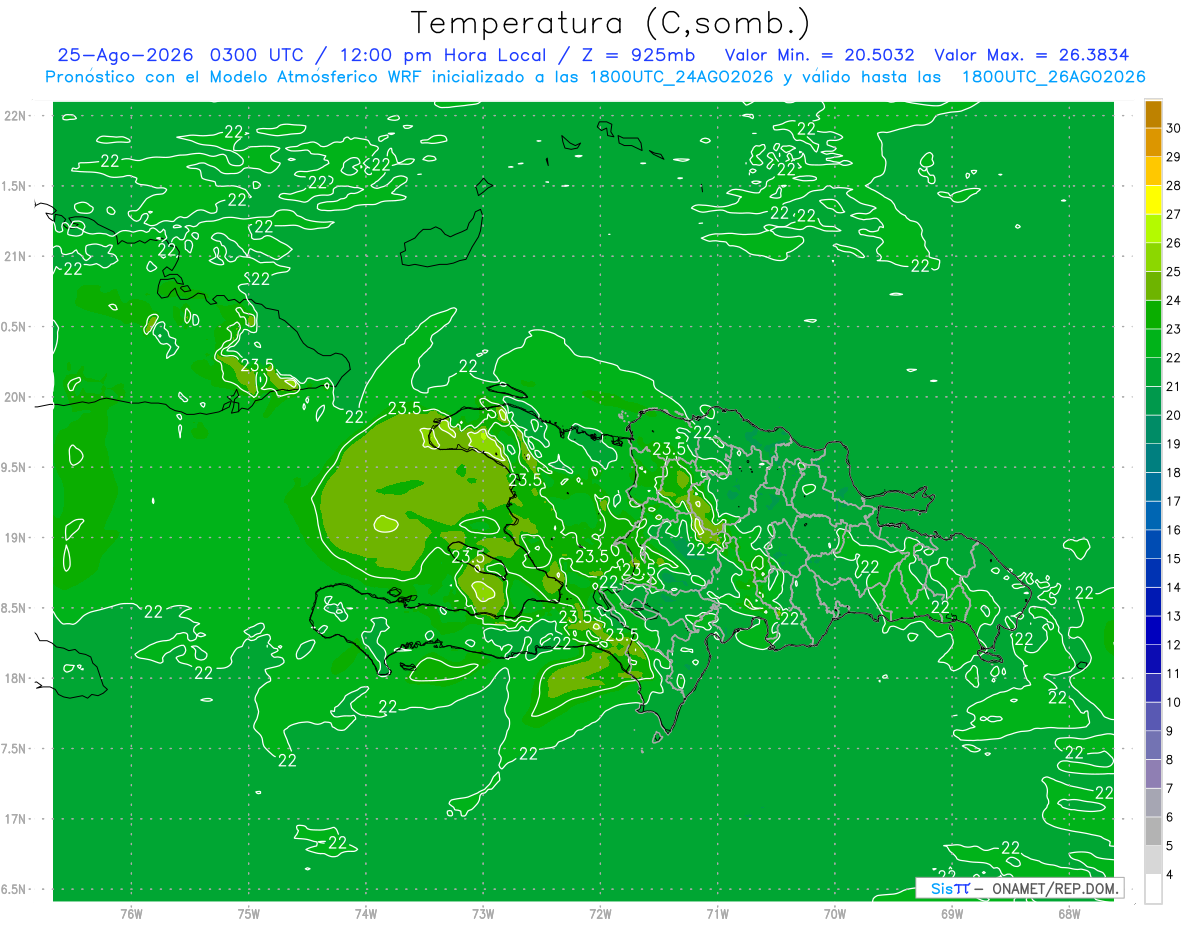1200x927 pixels.
Task: Click the white legend swatch below 4
Action: click(x=1153, y=889)
